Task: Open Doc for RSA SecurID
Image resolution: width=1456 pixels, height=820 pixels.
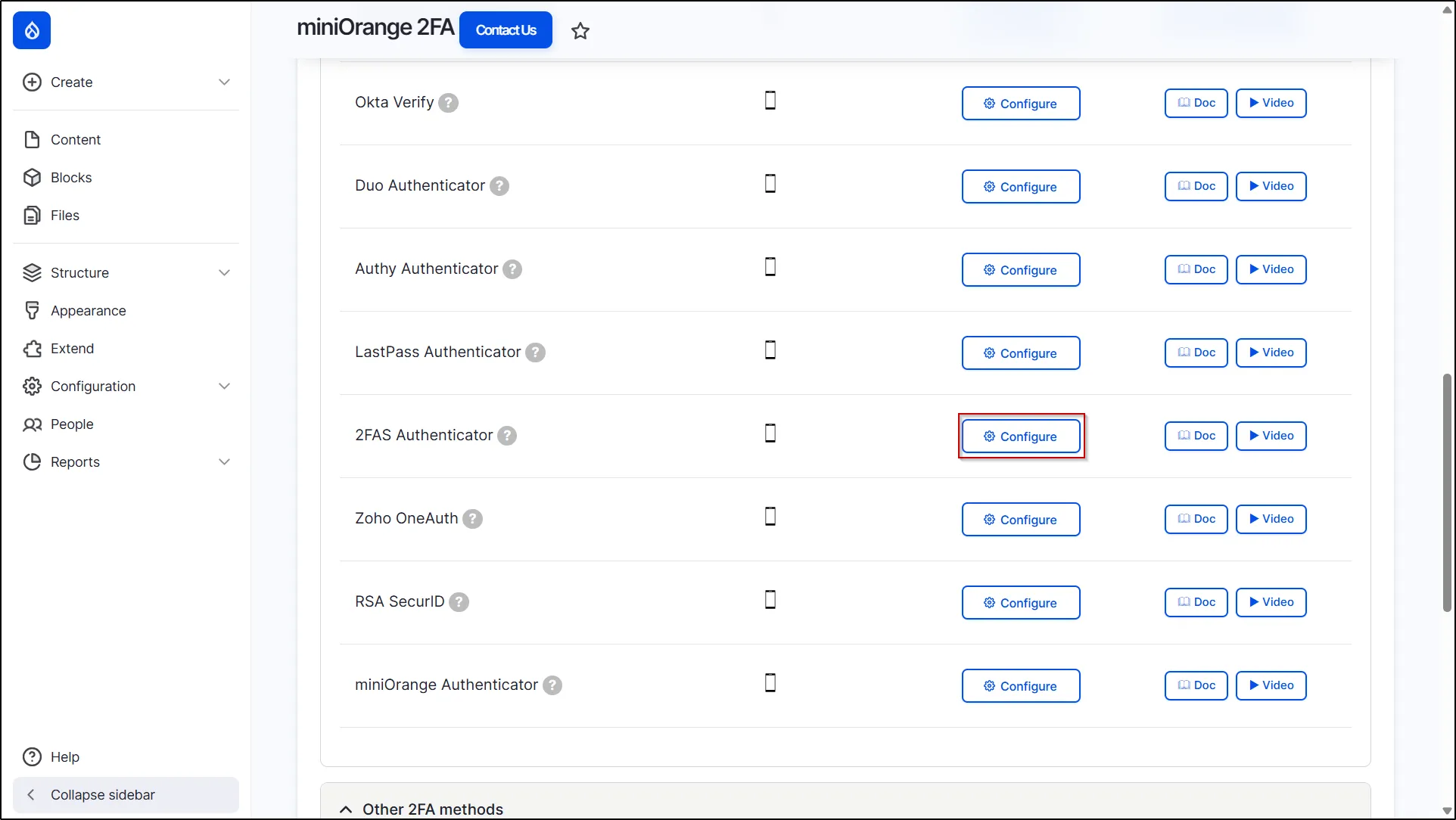Action: point(1196,602)
